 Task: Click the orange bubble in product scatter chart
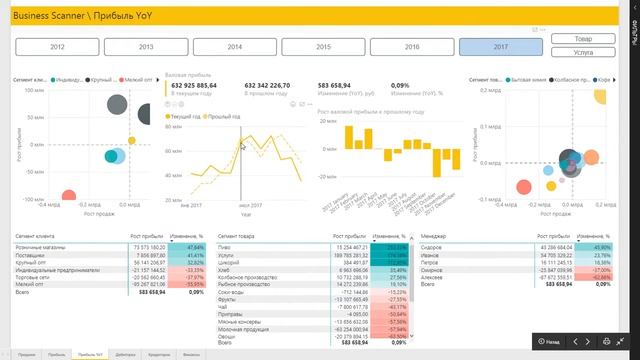click(x=591, y=157)
